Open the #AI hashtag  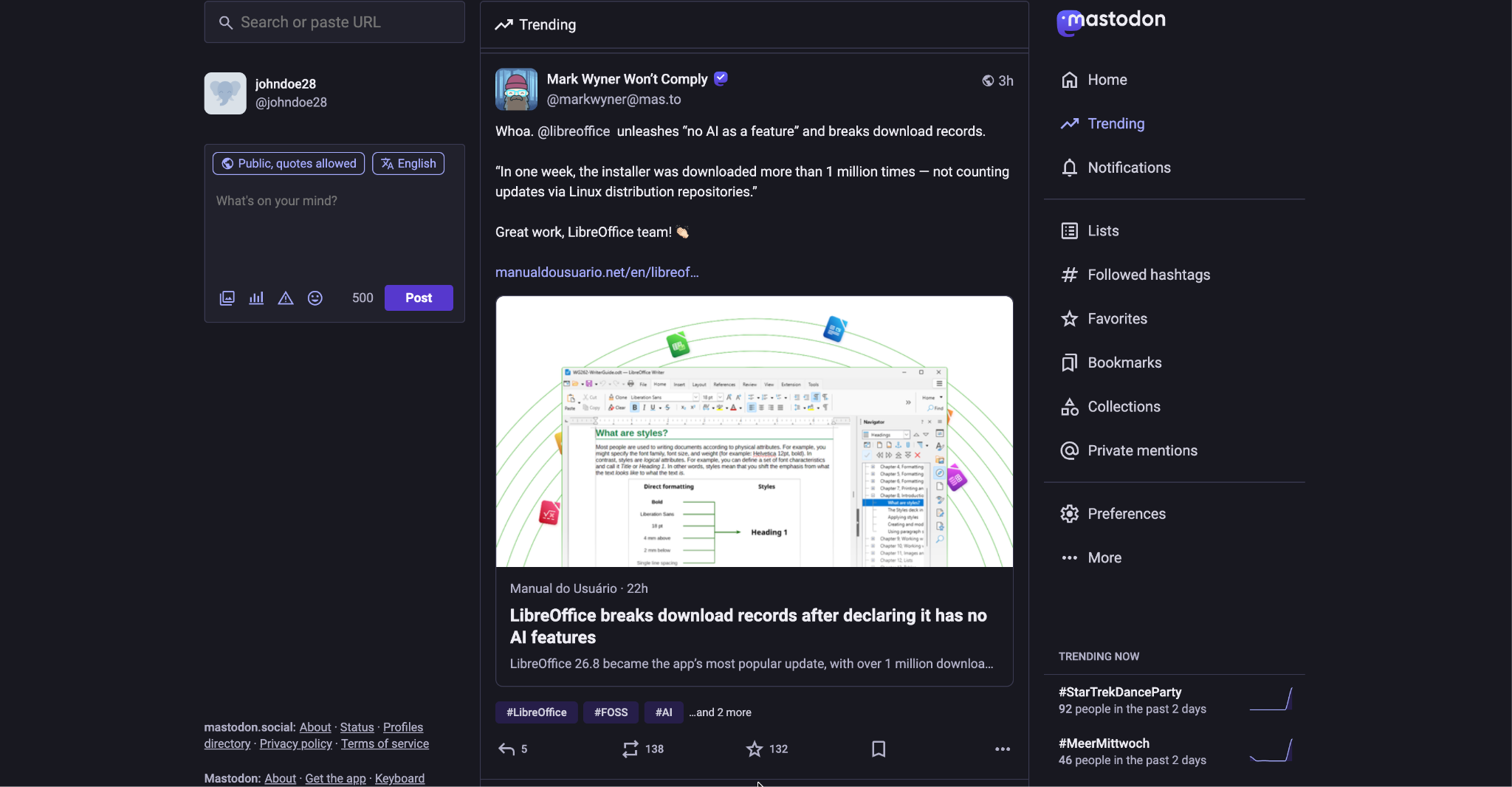click(664, 713)
